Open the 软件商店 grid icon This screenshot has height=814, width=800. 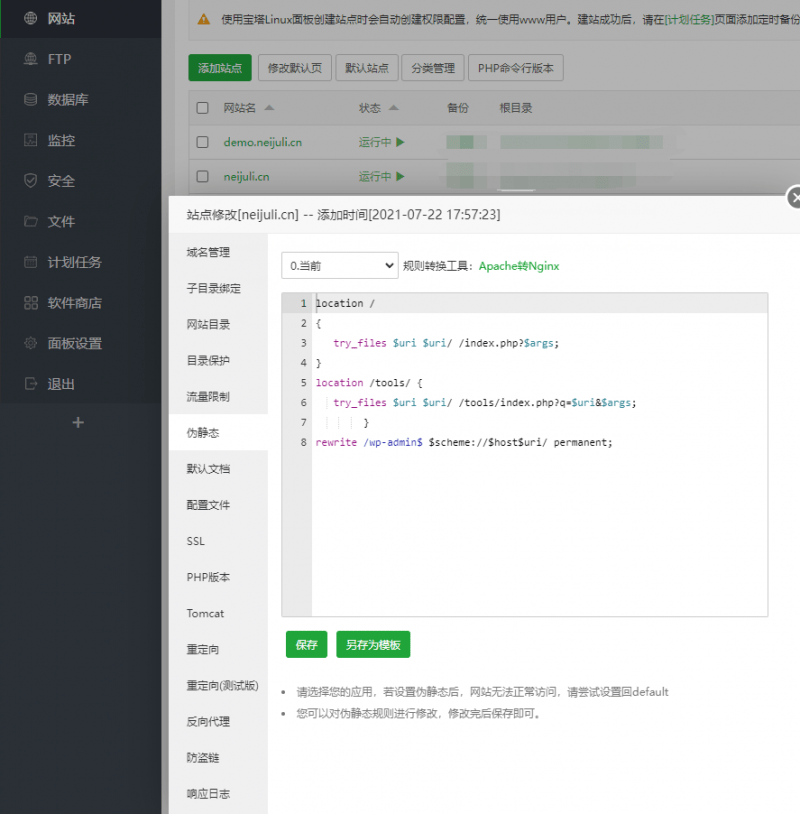point(30,303)
